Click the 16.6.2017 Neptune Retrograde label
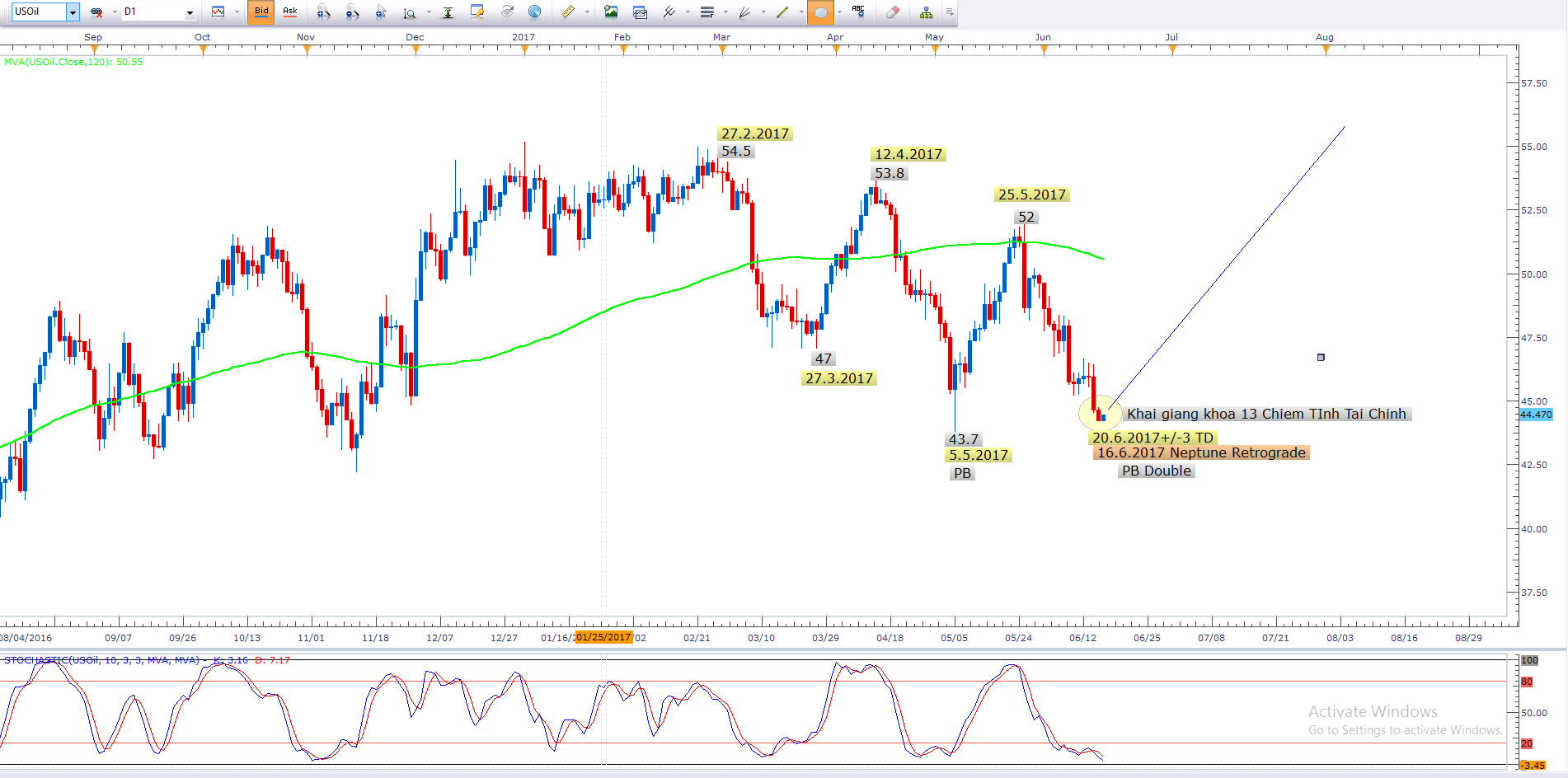Viewport: 1568px width, 778px height. (x=1200, y=453)
